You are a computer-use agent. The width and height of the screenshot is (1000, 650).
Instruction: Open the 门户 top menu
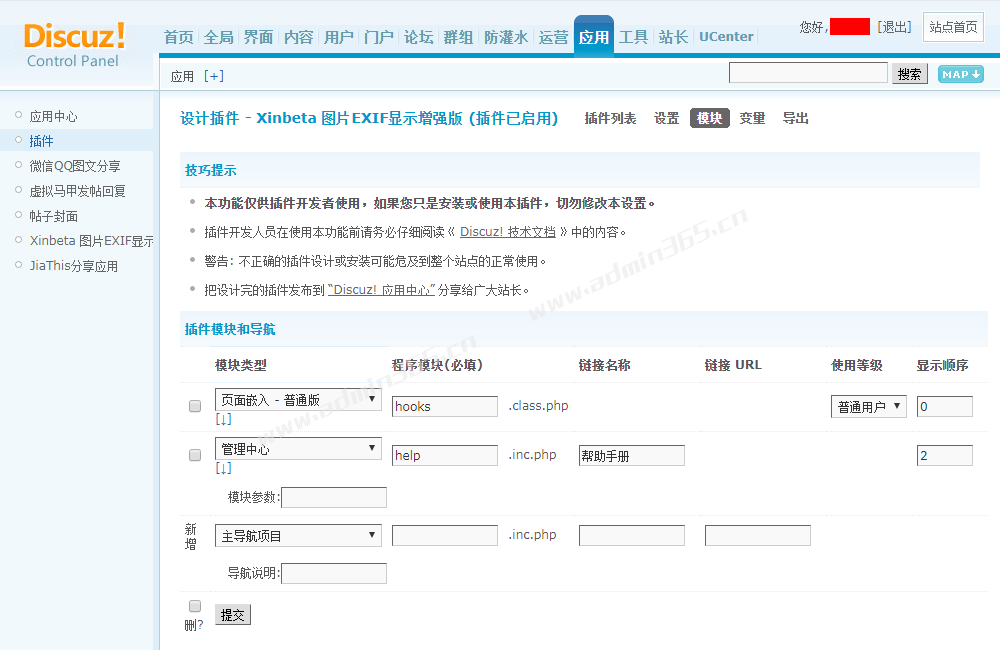pyautogui.click(x=379, y=37)
